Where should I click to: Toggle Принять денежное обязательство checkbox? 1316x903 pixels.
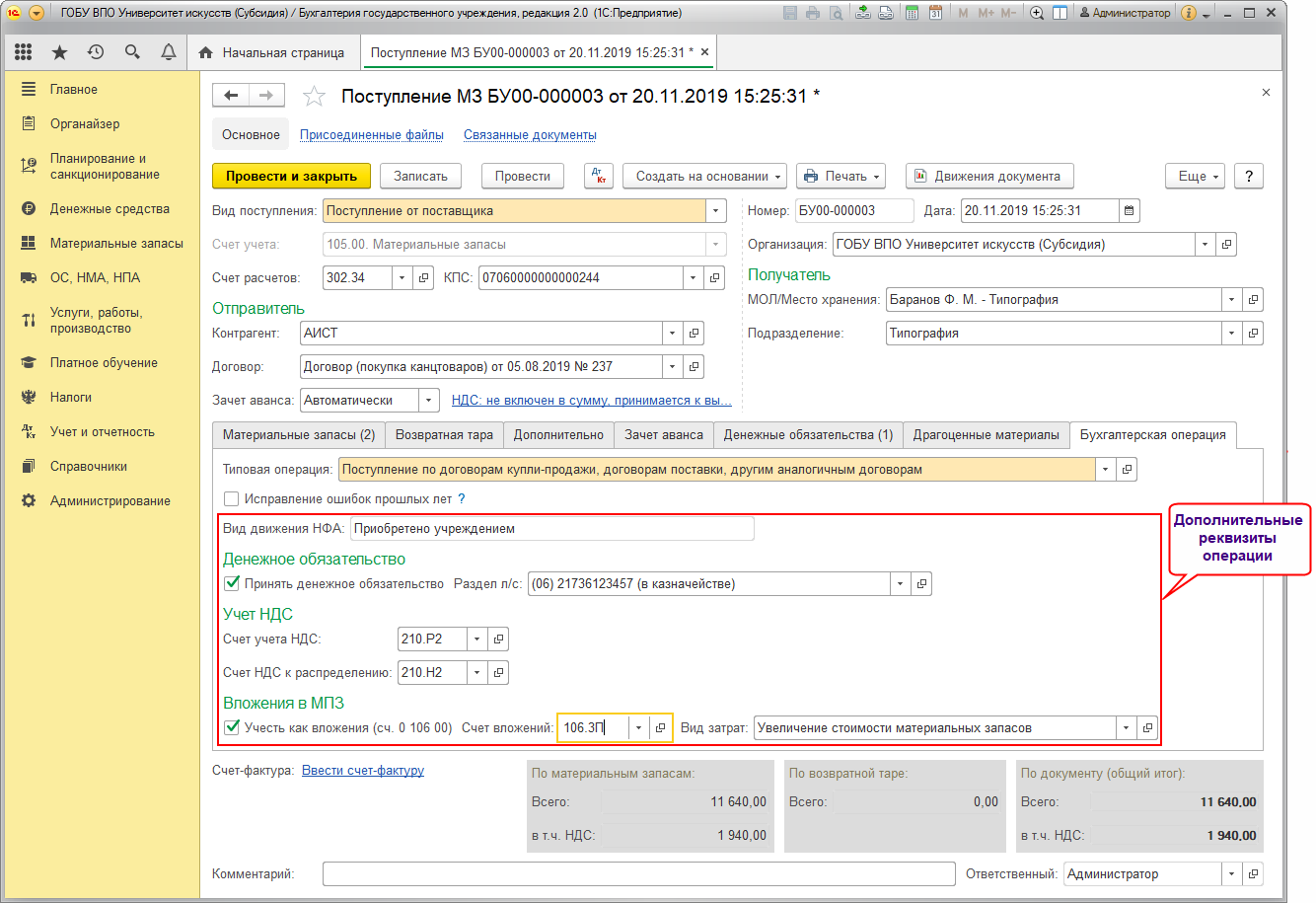(232, 583)
